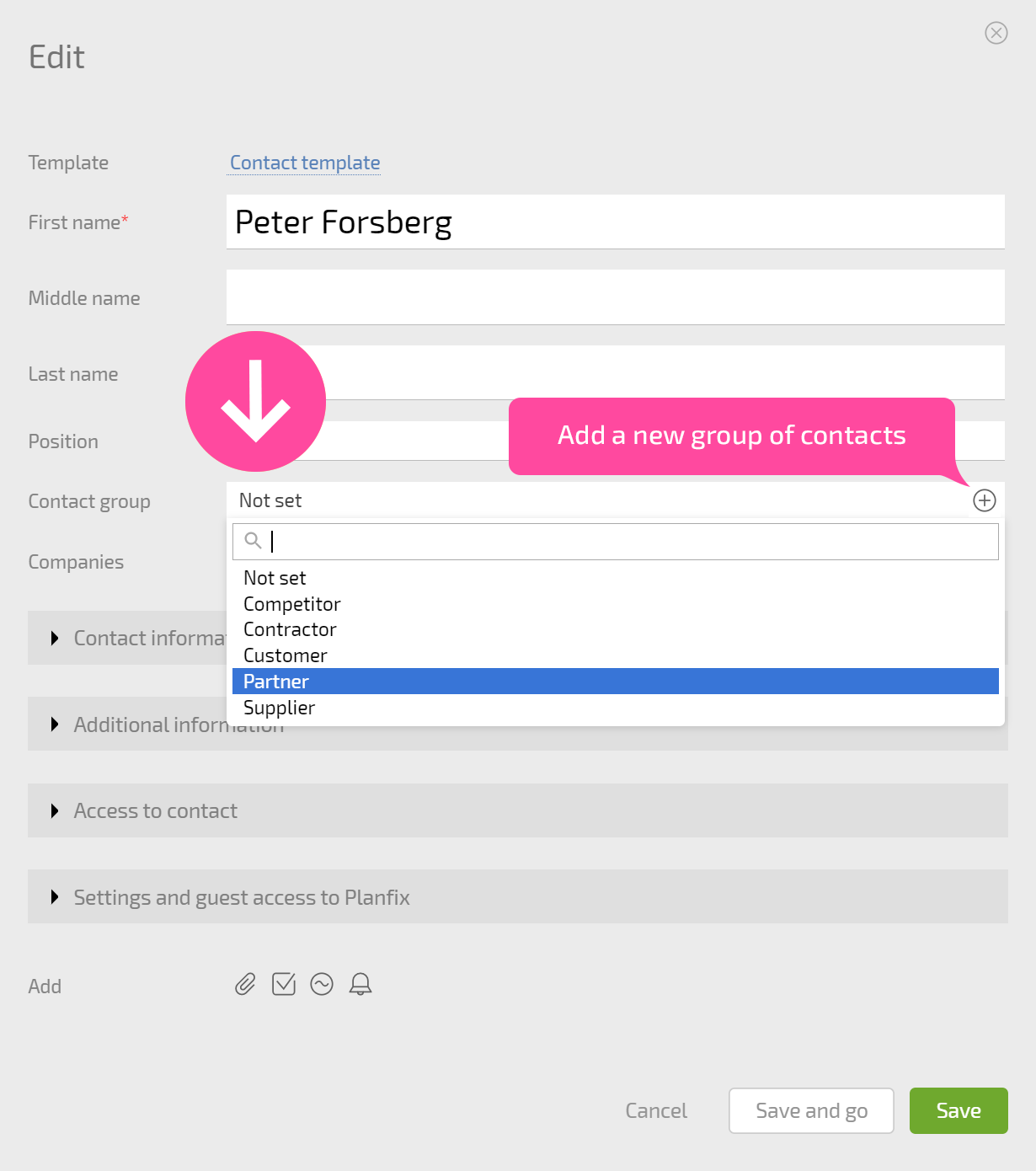This screenshot has width=1036, height=1171.
Task: Click the plus icon to add contact group
Action: click(984, 500)
